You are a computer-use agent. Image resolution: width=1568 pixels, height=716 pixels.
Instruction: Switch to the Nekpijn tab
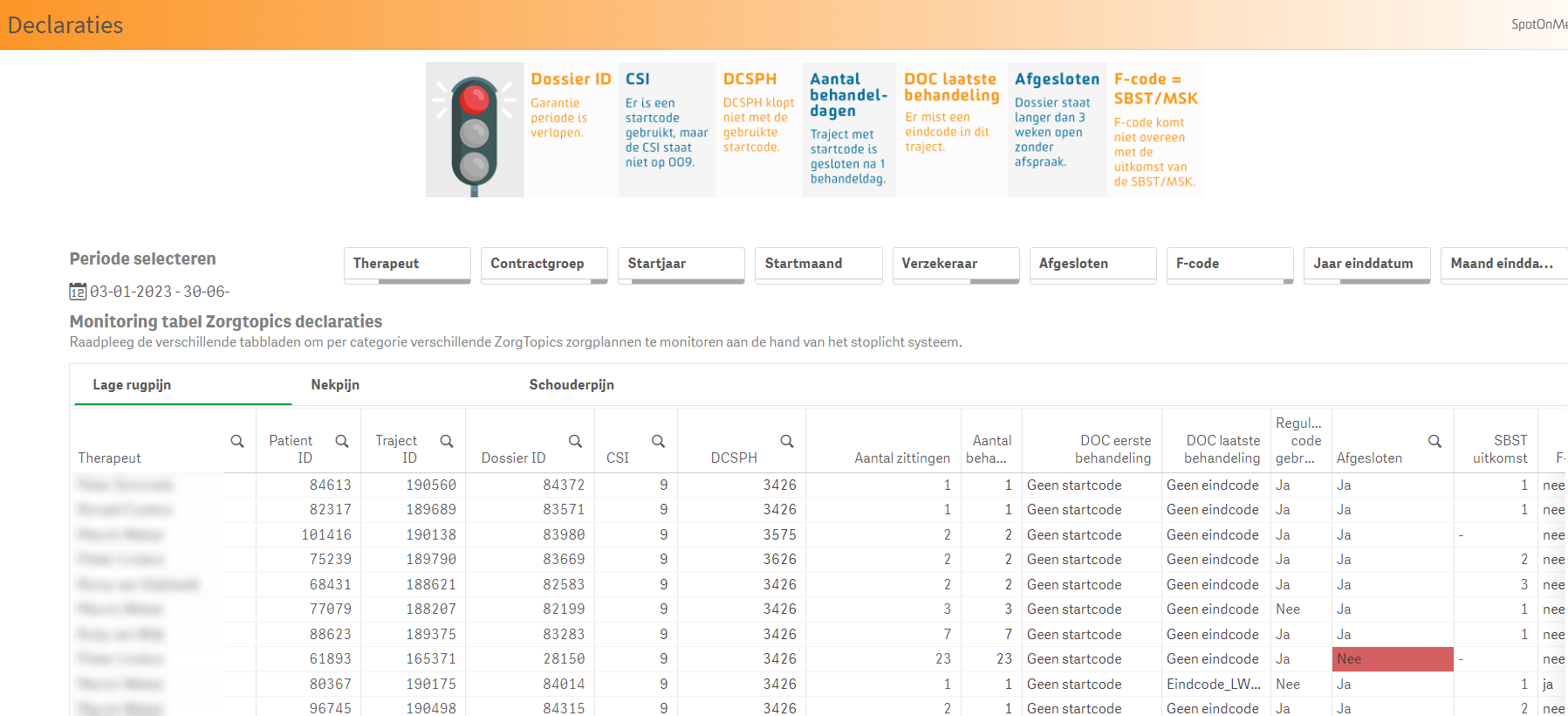pos(335,385)
